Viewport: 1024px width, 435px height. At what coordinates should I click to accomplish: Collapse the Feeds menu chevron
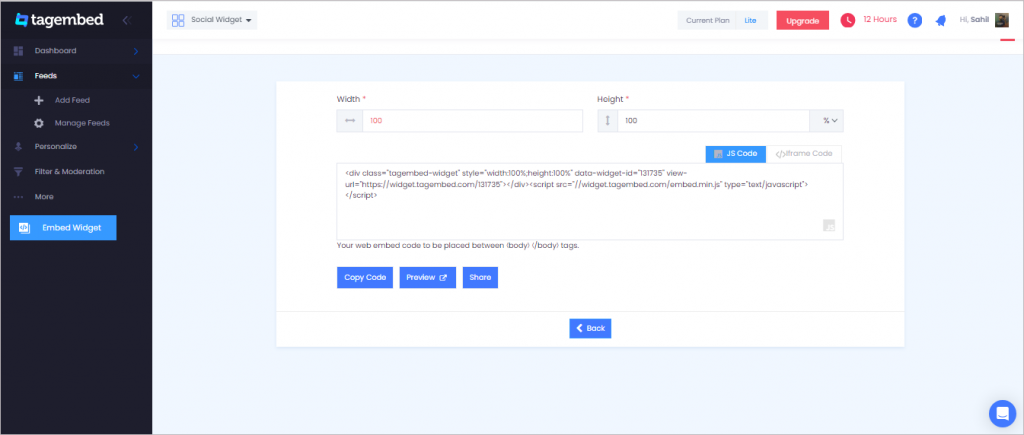point(136,76)
